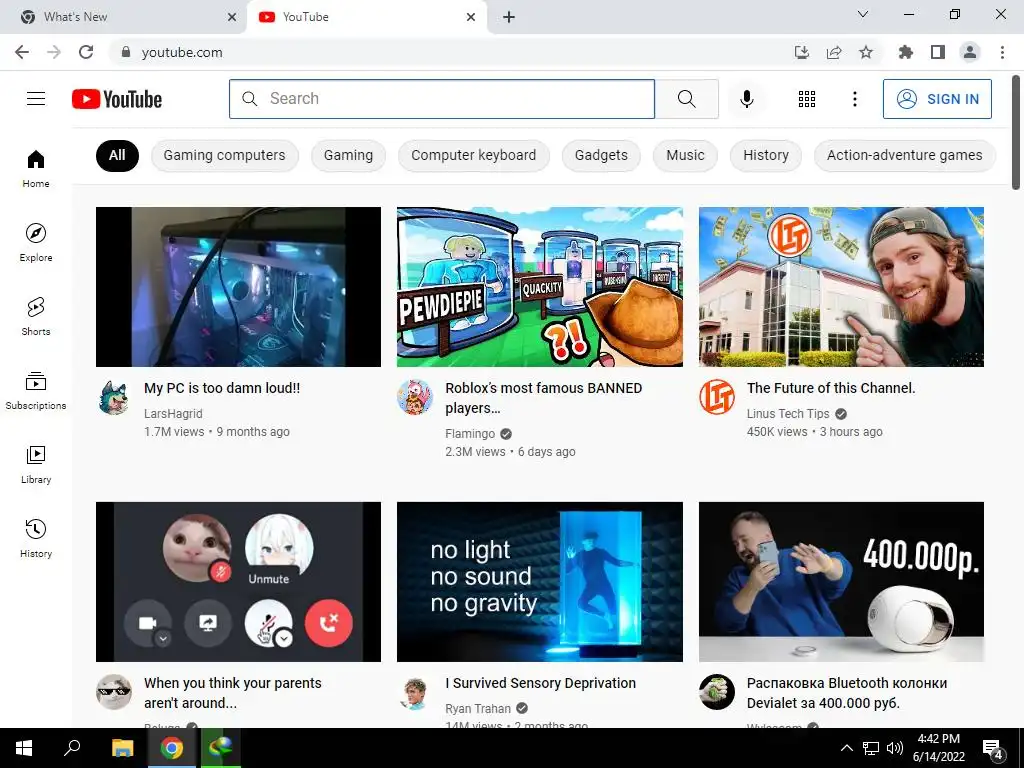Start voice search with microphone icon

pos(746,99)
